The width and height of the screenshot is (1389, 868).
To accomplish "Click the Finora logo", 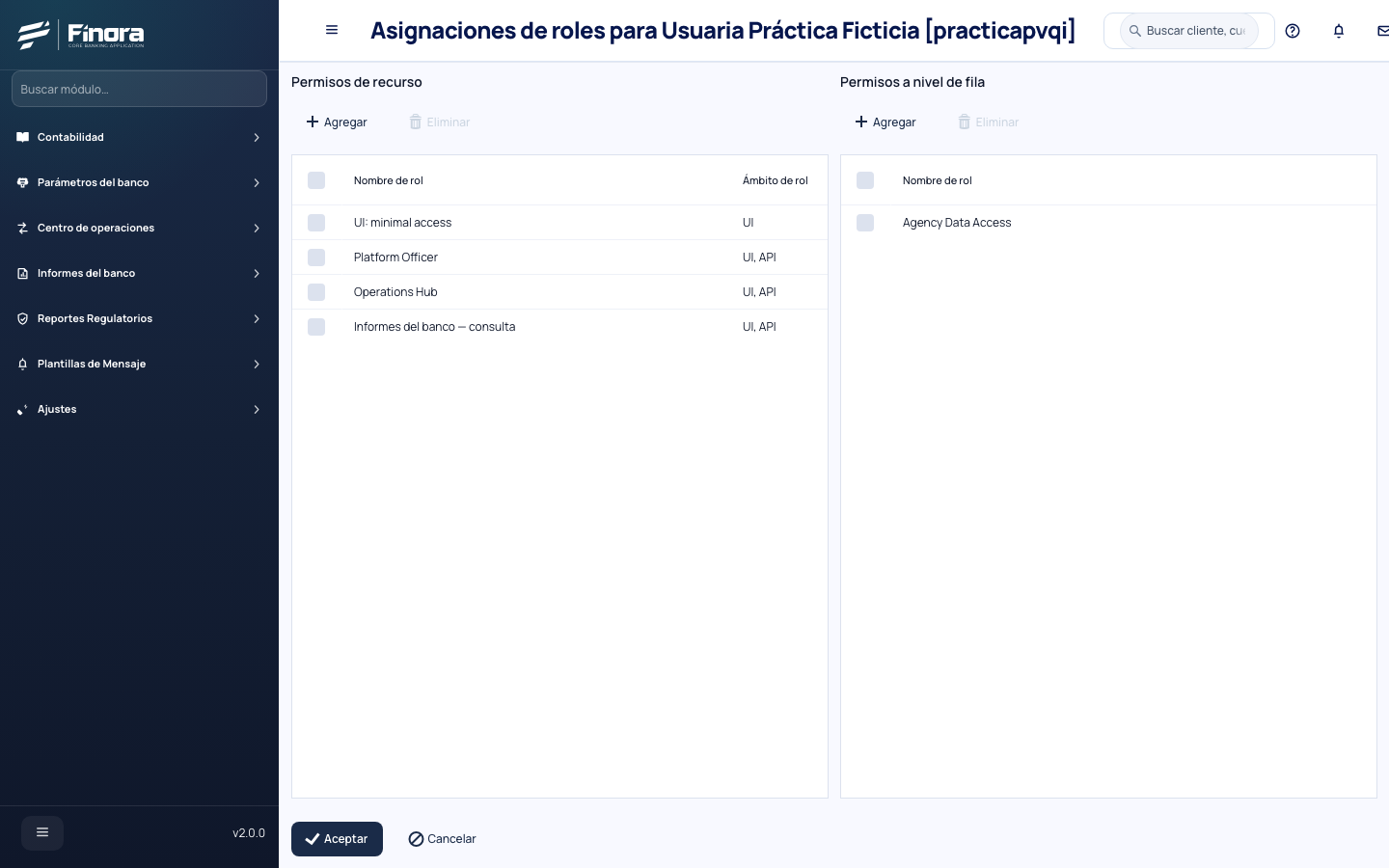I will 81,35.
